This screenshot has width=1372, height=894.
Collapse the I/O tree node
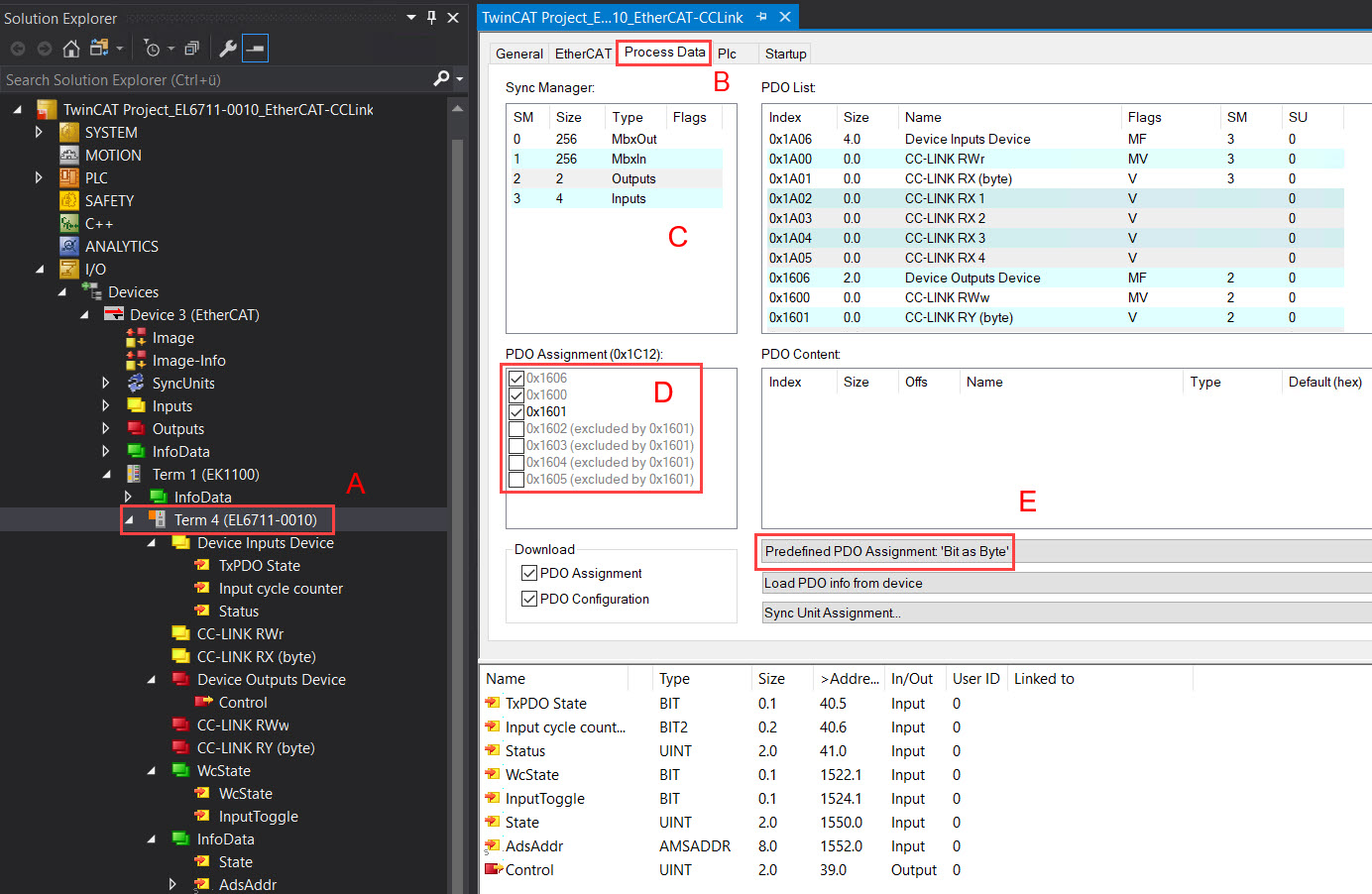[x=40, y=269]
